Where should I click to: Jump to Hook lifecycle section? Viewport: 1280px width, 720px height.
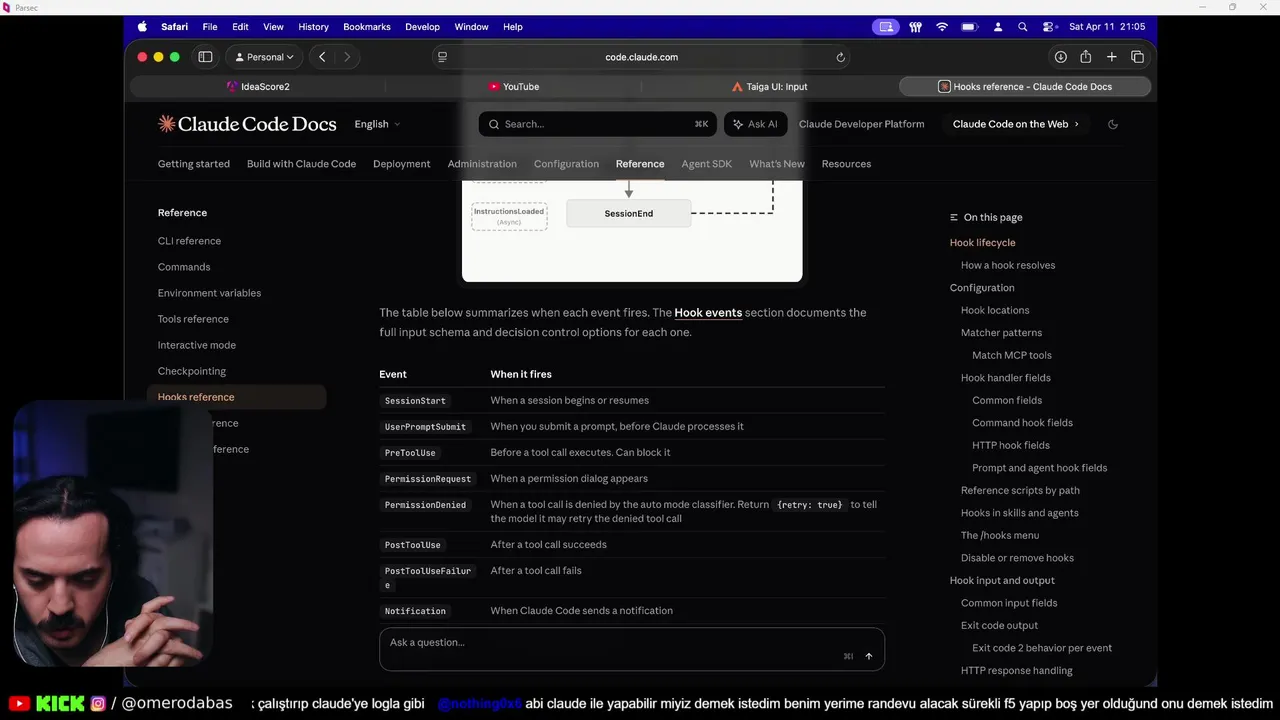982,243
